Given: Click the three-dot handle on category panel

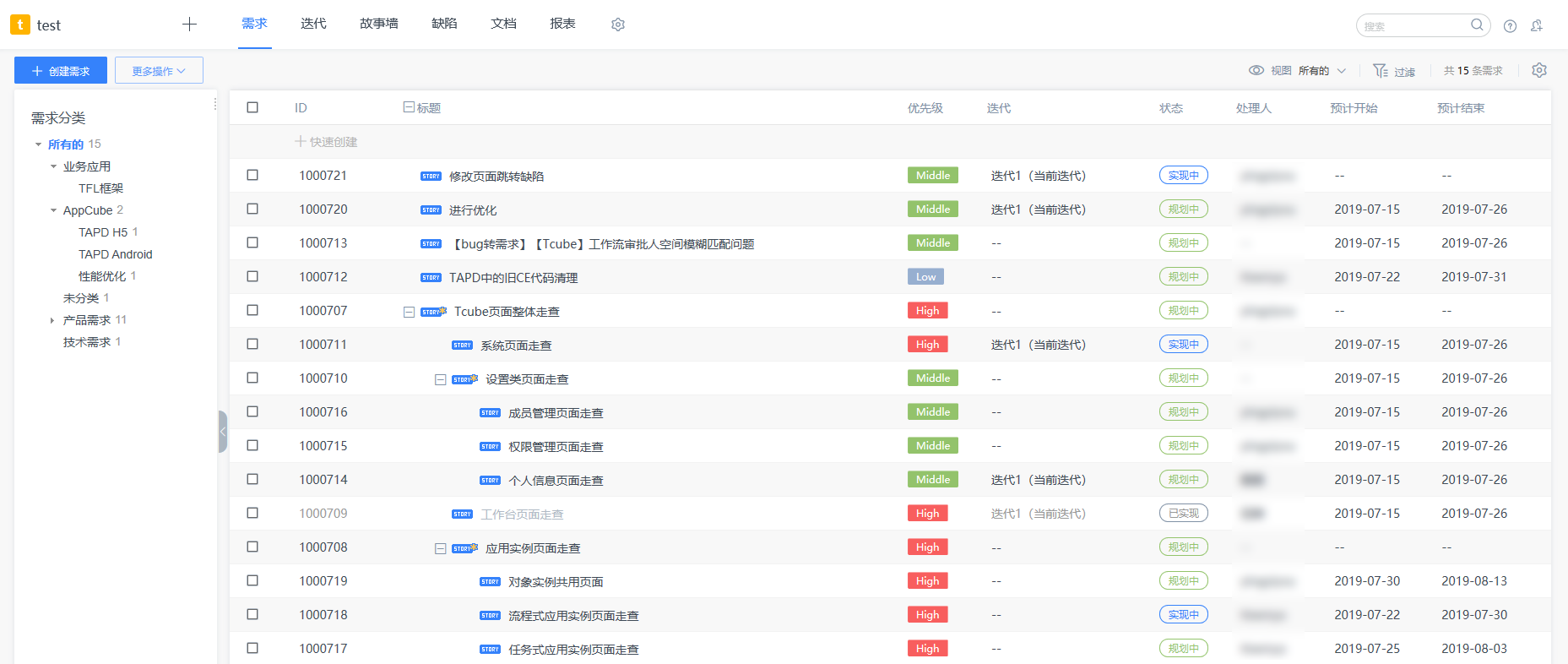Looking at the screenshot, I should coord(215,104).
